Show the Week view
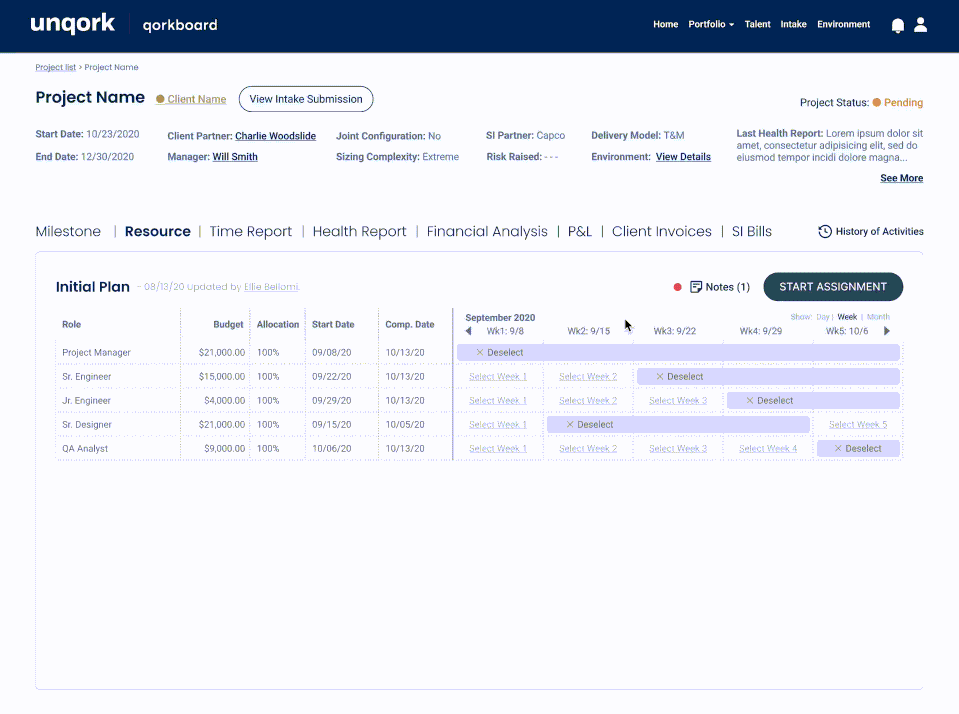Image resolution: width=959 pixels, height=714 pixels. (x=847, y=317)
